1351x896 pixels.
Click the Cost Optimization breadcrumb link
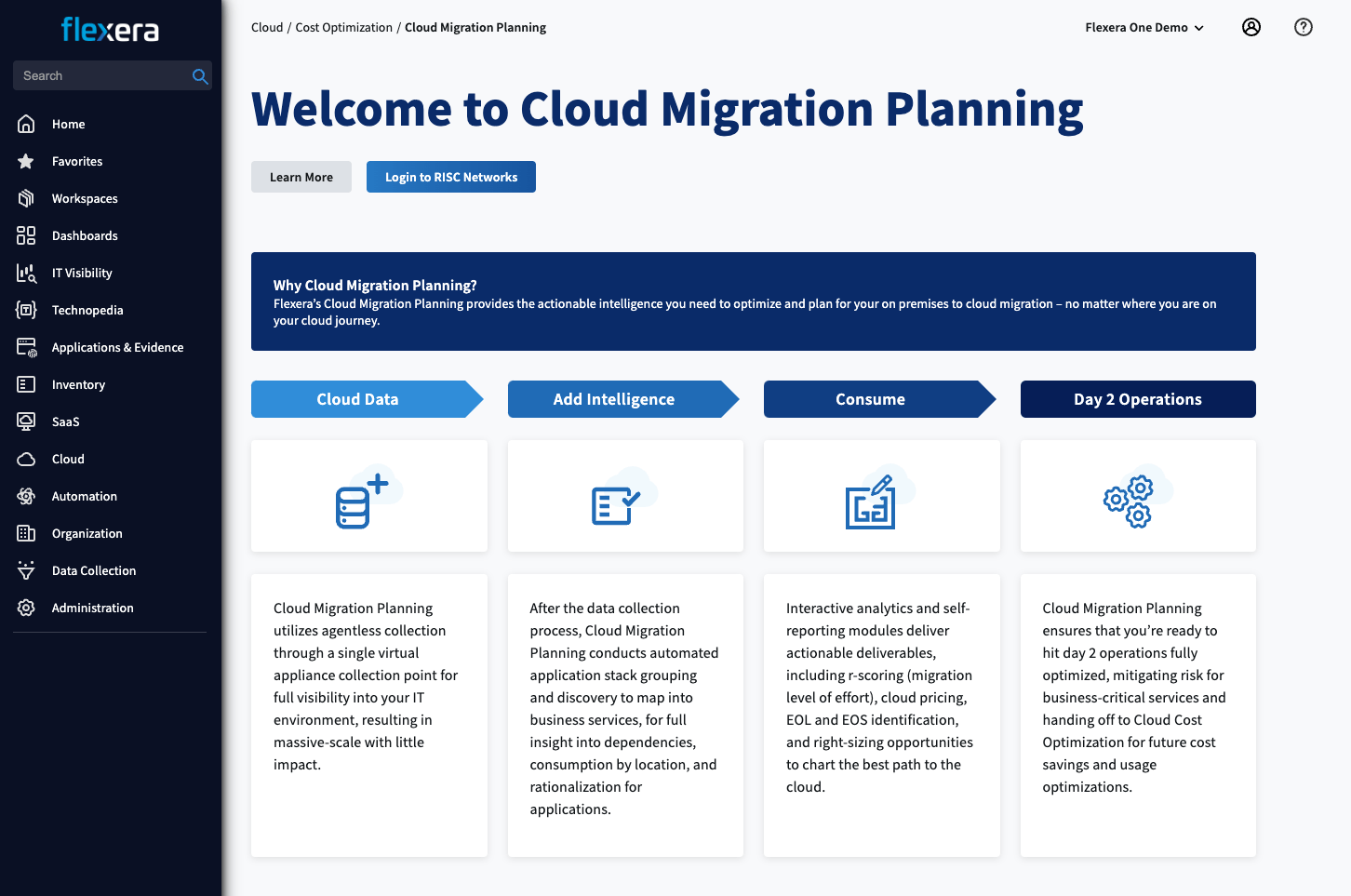(343, 28)
